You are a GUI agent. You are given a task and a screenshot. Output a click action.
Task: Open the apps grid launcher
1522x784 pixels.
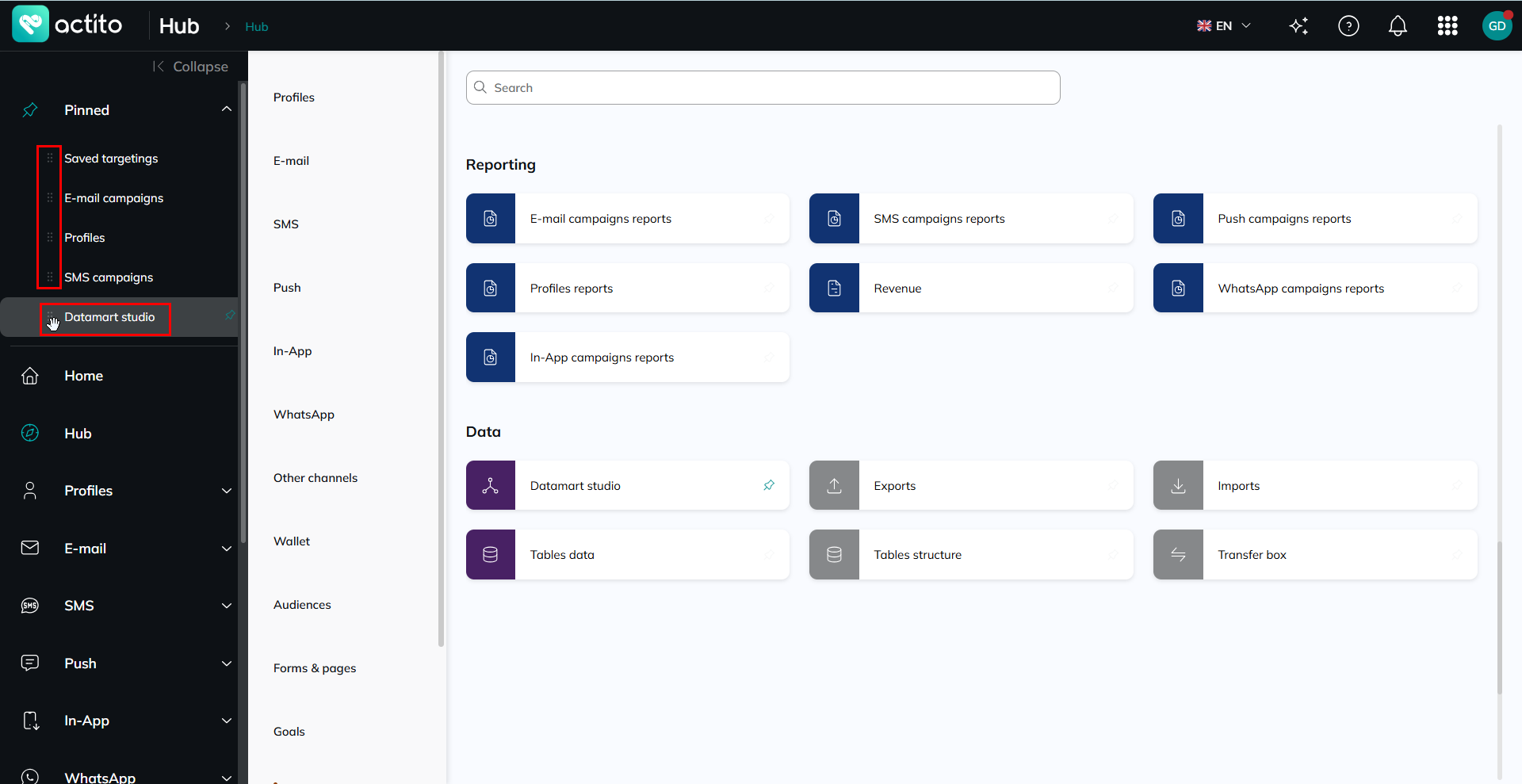(1447, 26)
